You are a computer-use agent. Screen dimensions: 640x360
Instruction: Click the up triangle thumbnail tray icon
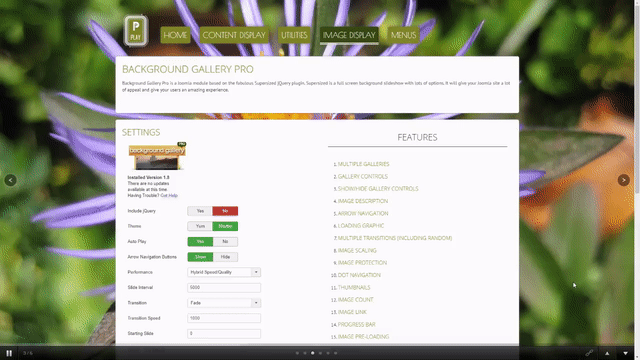pyautogui.click(x=607, y=353)
